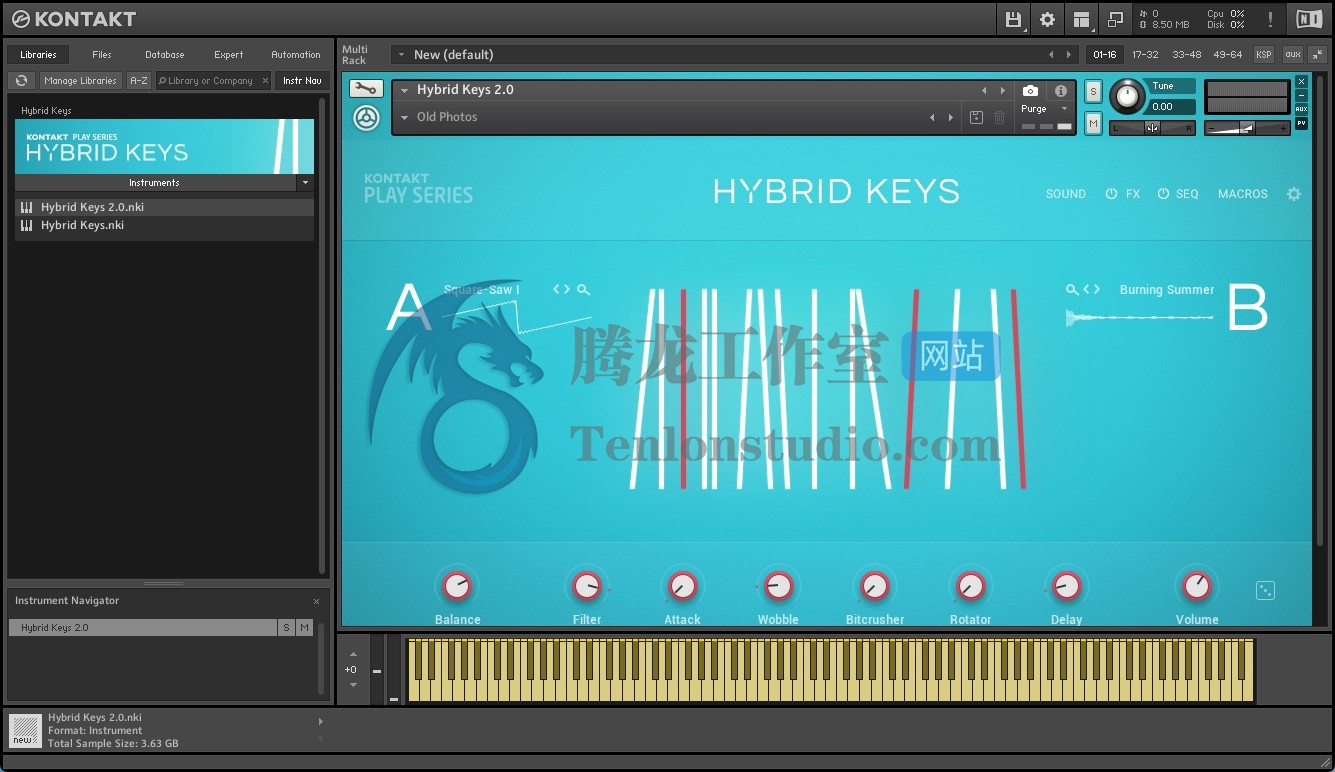The width and height of the screenshot is (1335, 772).
Task: Load Hybrid Keys.nki instrument
Action: click(164, 225)
